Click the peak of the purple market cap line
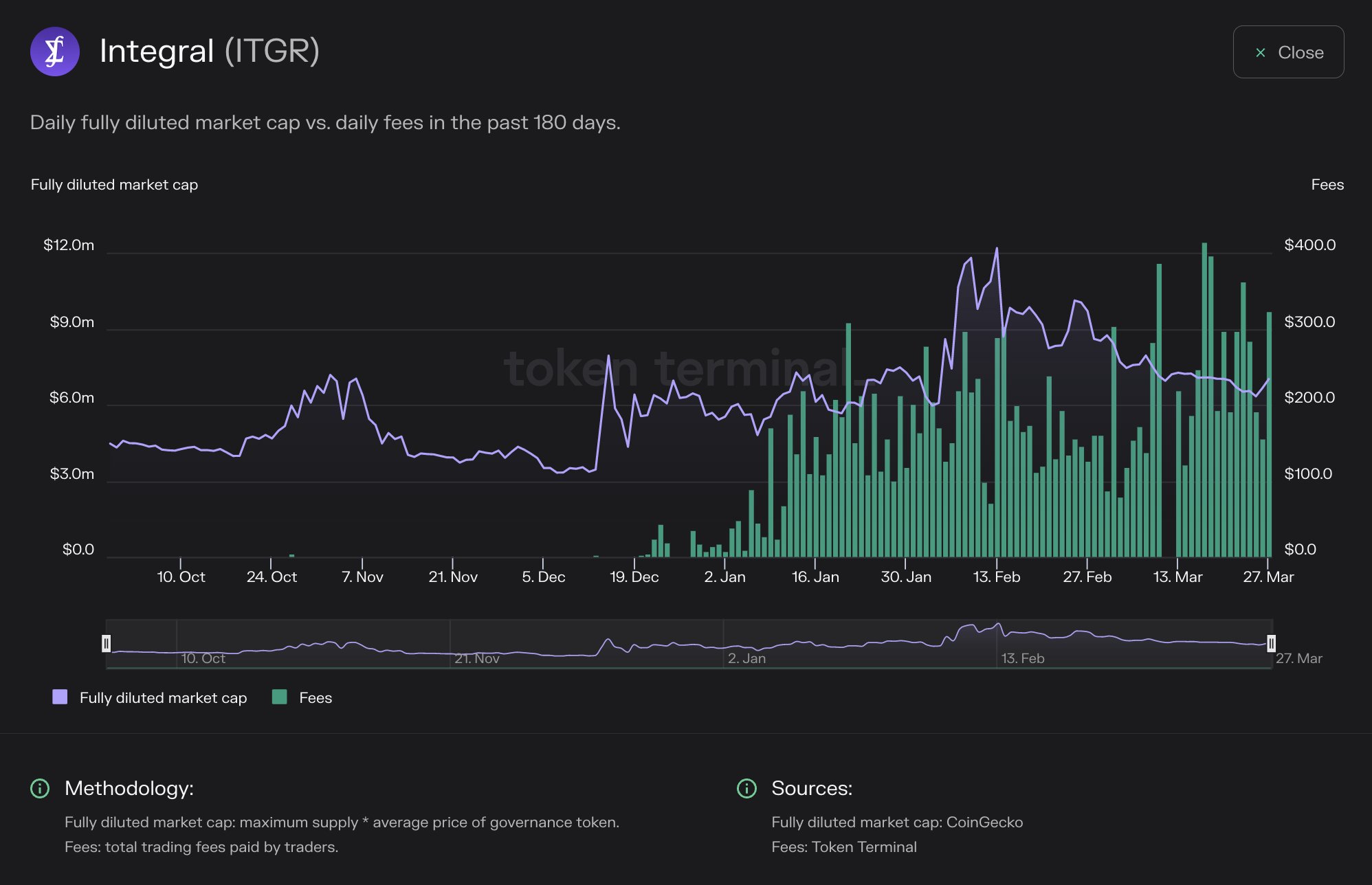1372x885 pixels. tap(997, 247)
